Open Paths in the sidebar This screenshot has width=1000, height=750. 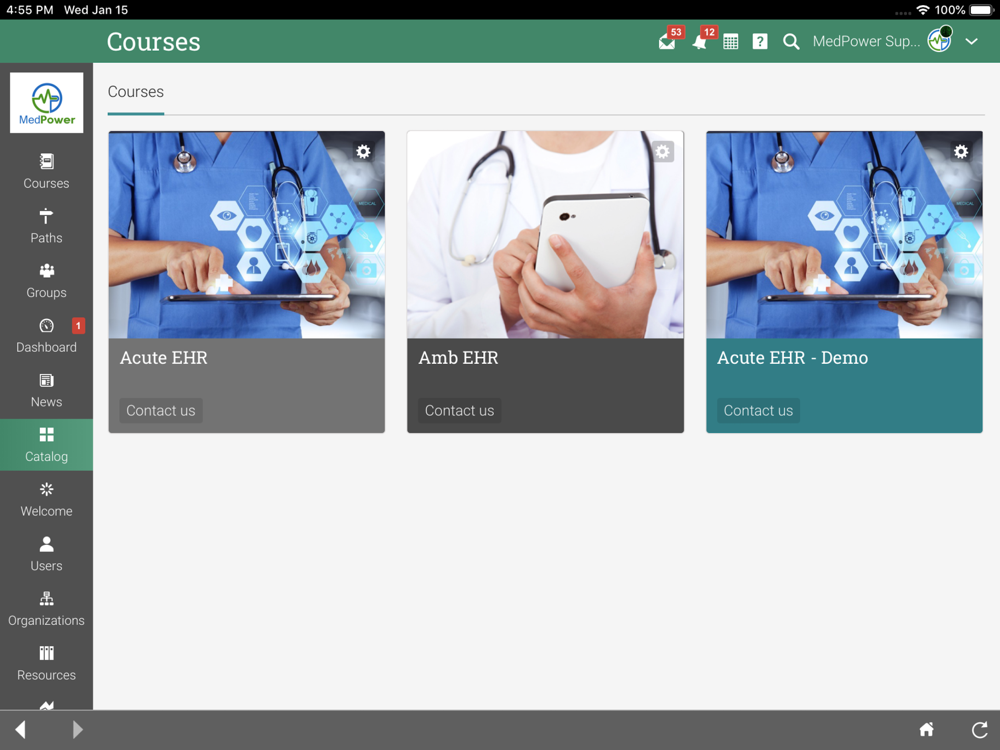(46, 226)
